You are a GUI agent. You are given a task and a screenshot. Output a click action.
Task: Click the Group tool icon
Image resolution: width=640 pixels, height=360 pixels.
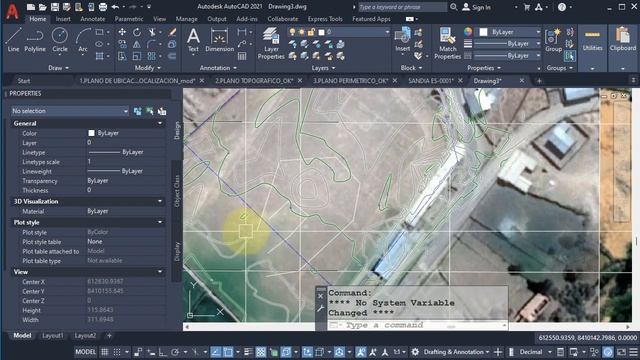(553, 40)
